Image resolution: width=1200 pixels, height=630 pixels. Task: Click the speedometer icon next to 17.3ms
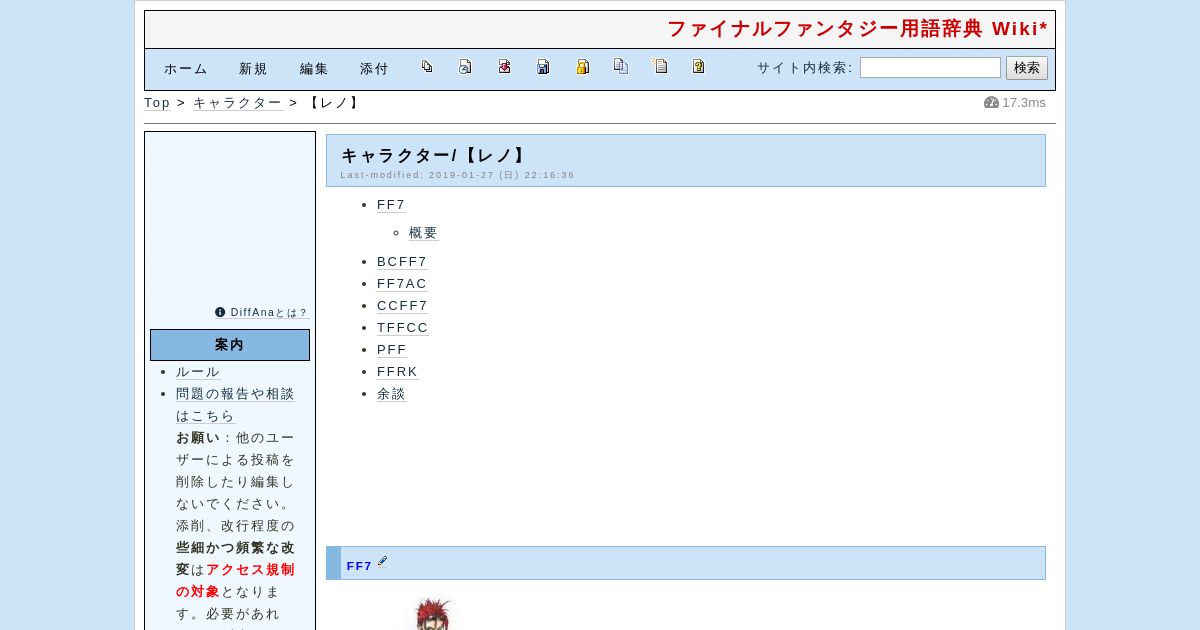pos(991,103)
